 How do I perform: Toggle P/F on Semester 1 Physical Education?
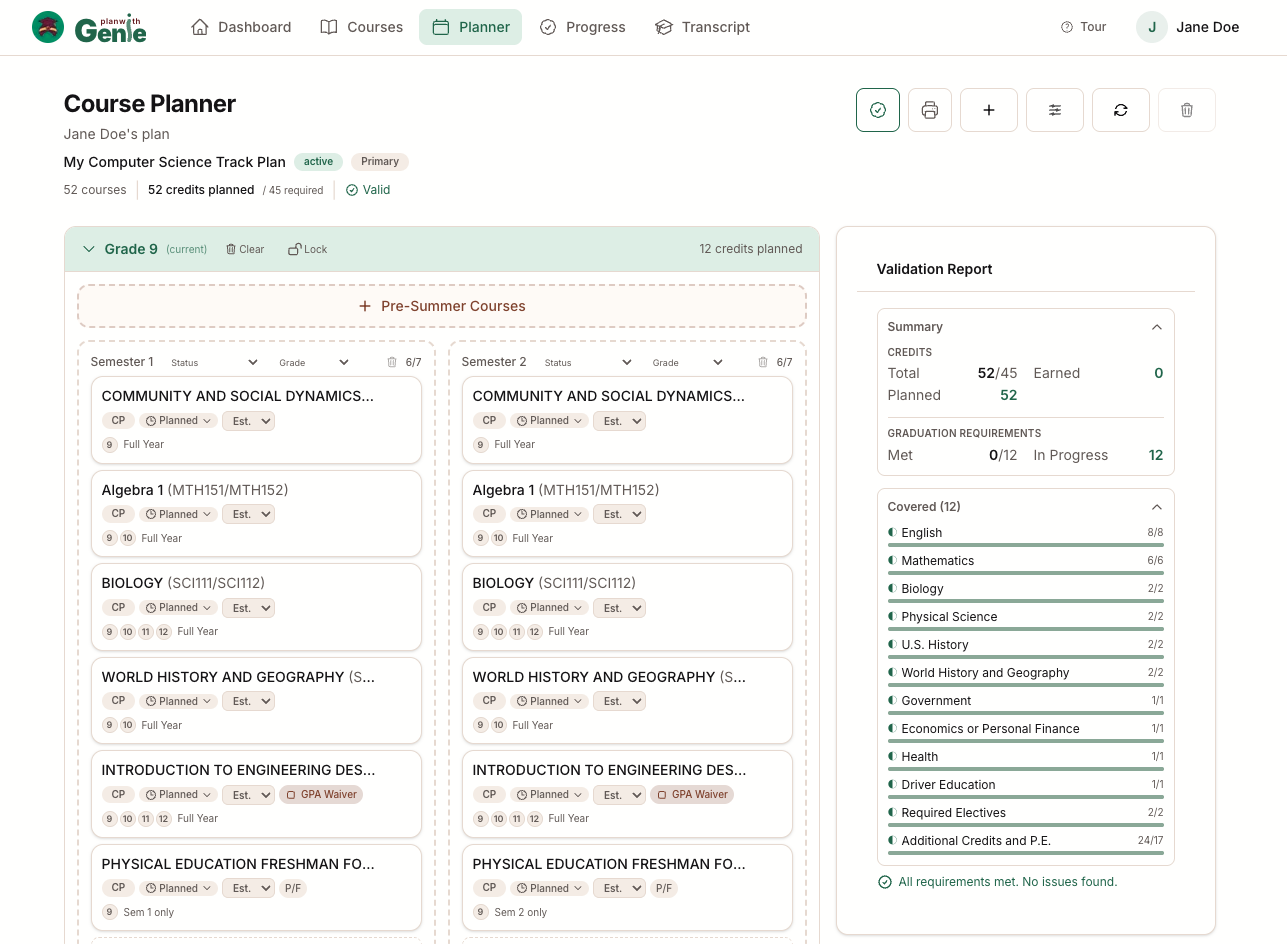pos(292,888)
